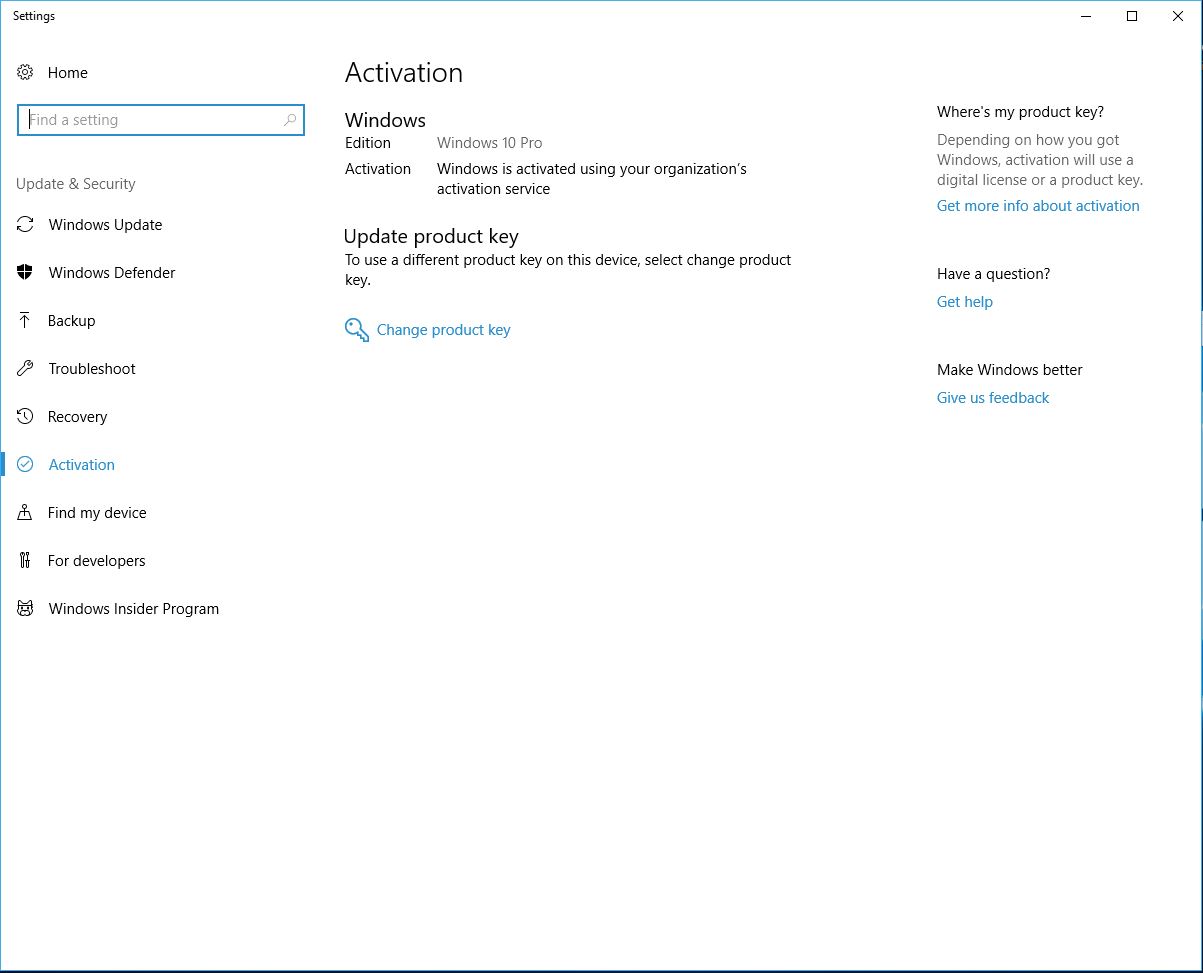Screen dimensions: 1203x973
Task: Select the Windows 10 Pro edition text
Action: (x=489, y=142)
